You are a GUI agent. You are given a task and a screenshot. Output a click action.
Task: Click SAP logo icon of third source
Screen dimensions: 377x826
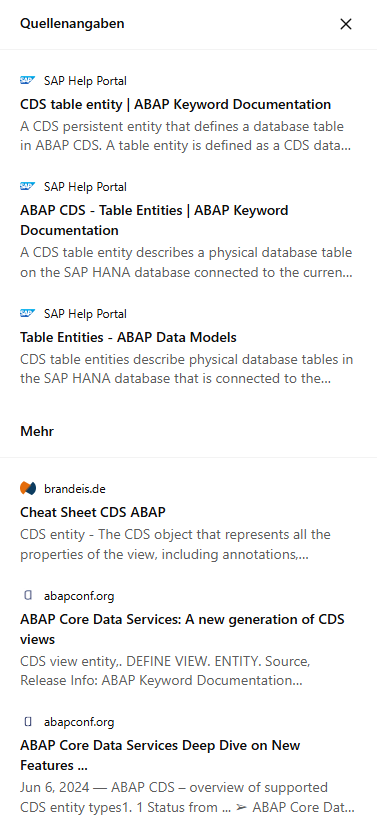point(27,313)
